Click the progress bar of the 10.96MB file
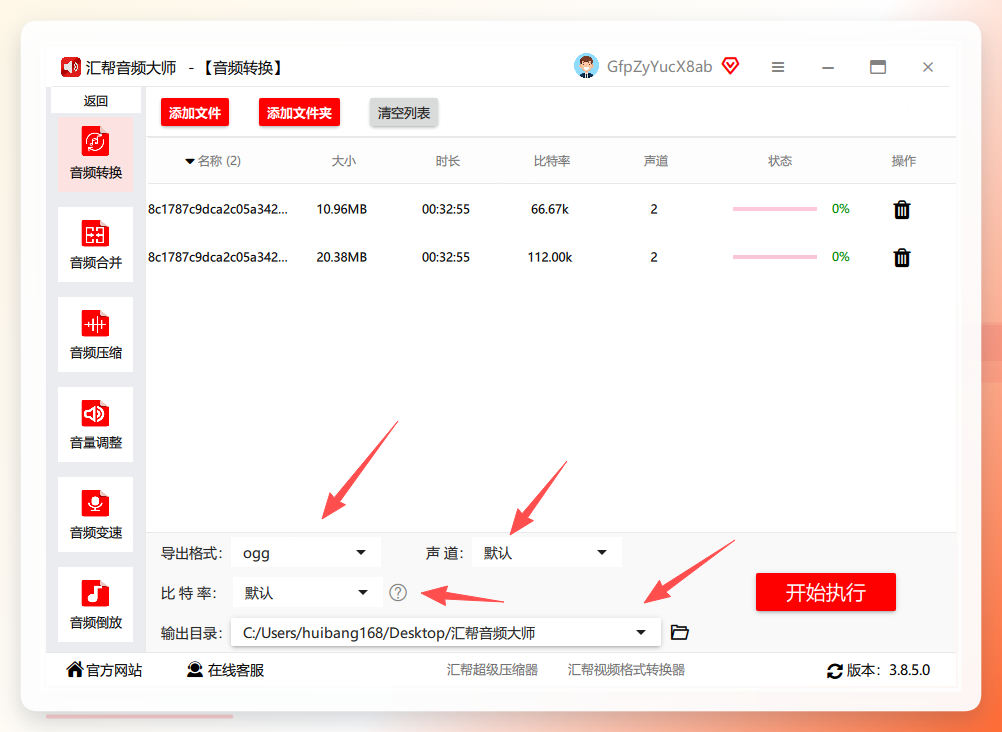Screen dimensions: 1002x732 [x=775, y=209]
